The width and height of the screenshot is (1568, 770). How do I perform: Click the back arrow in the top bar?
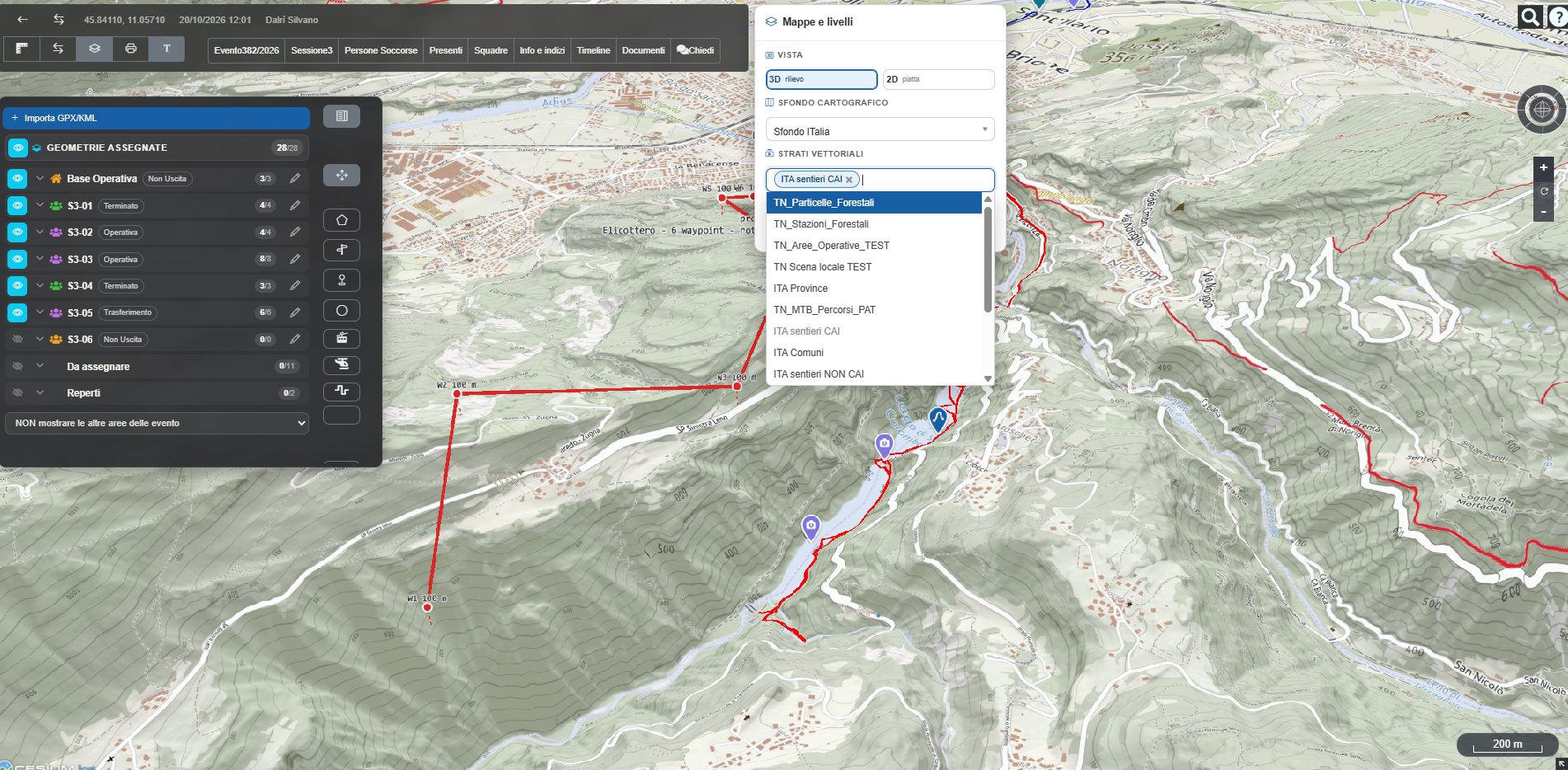pos(22,19)
